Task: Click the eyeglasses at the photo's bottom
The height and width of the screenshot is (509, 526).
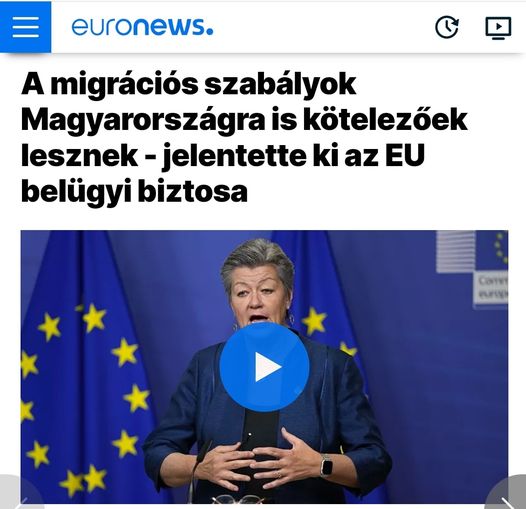Action: pyautogui.click(x=237, y=499)
